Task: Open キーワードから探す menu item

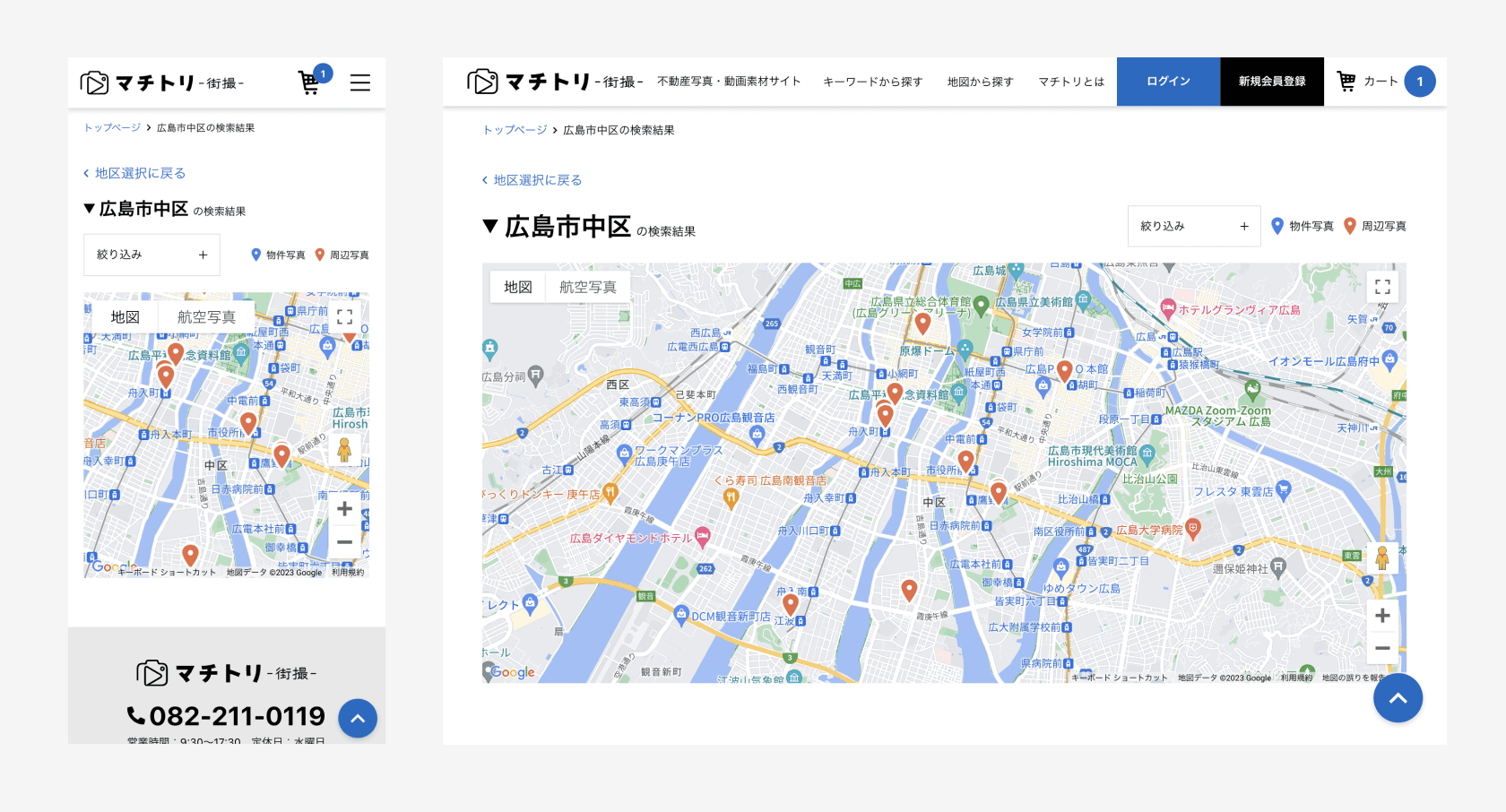Action: (873, 82)
